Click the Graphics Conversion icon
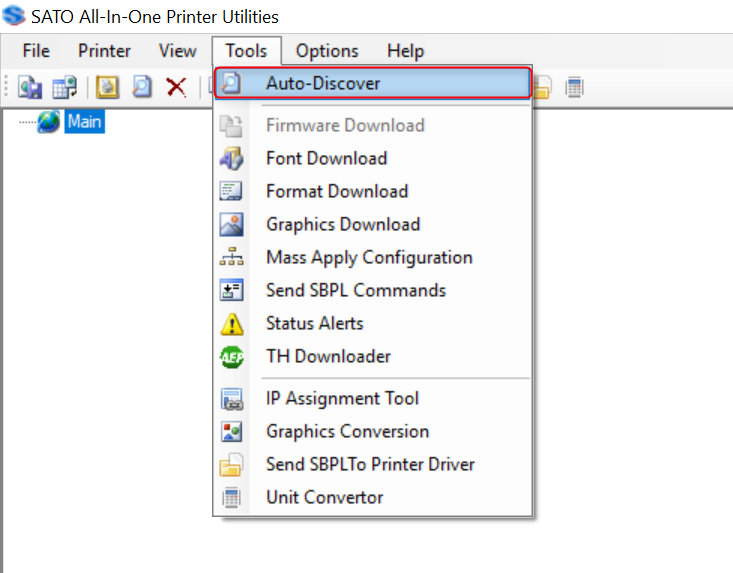This screenshot has height=573, width=733. (231, 431)
